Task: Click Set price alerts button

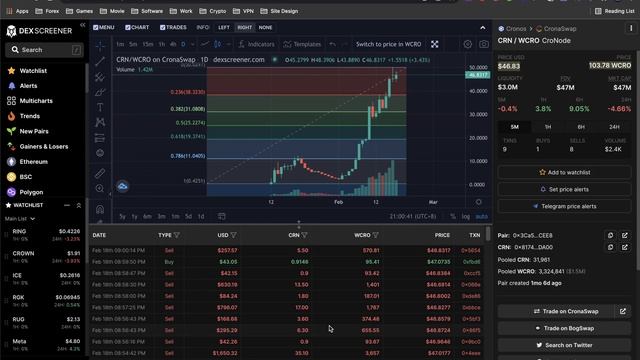Action: coord(564,189)
